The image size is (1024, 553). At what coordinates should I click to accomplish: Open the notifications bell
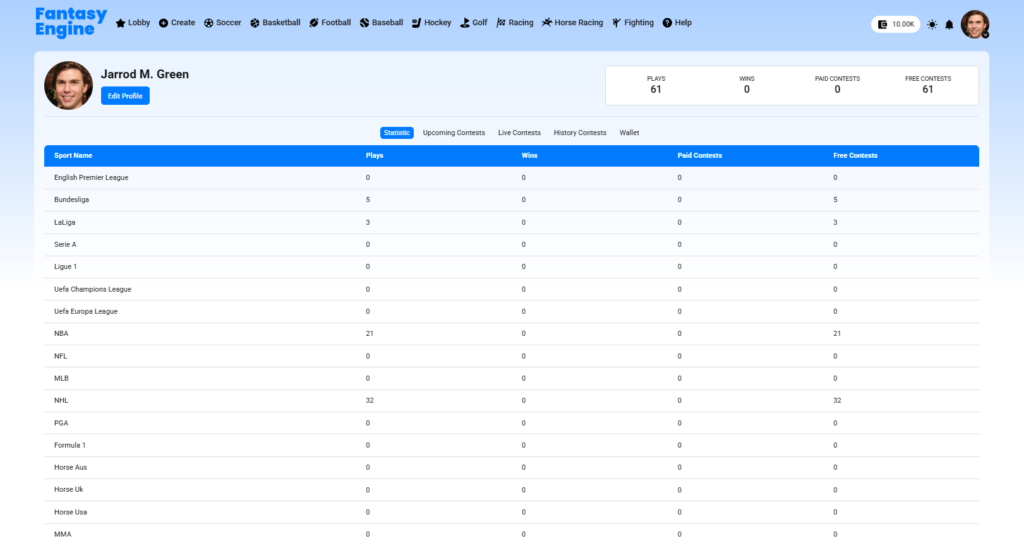click(949, 24)
